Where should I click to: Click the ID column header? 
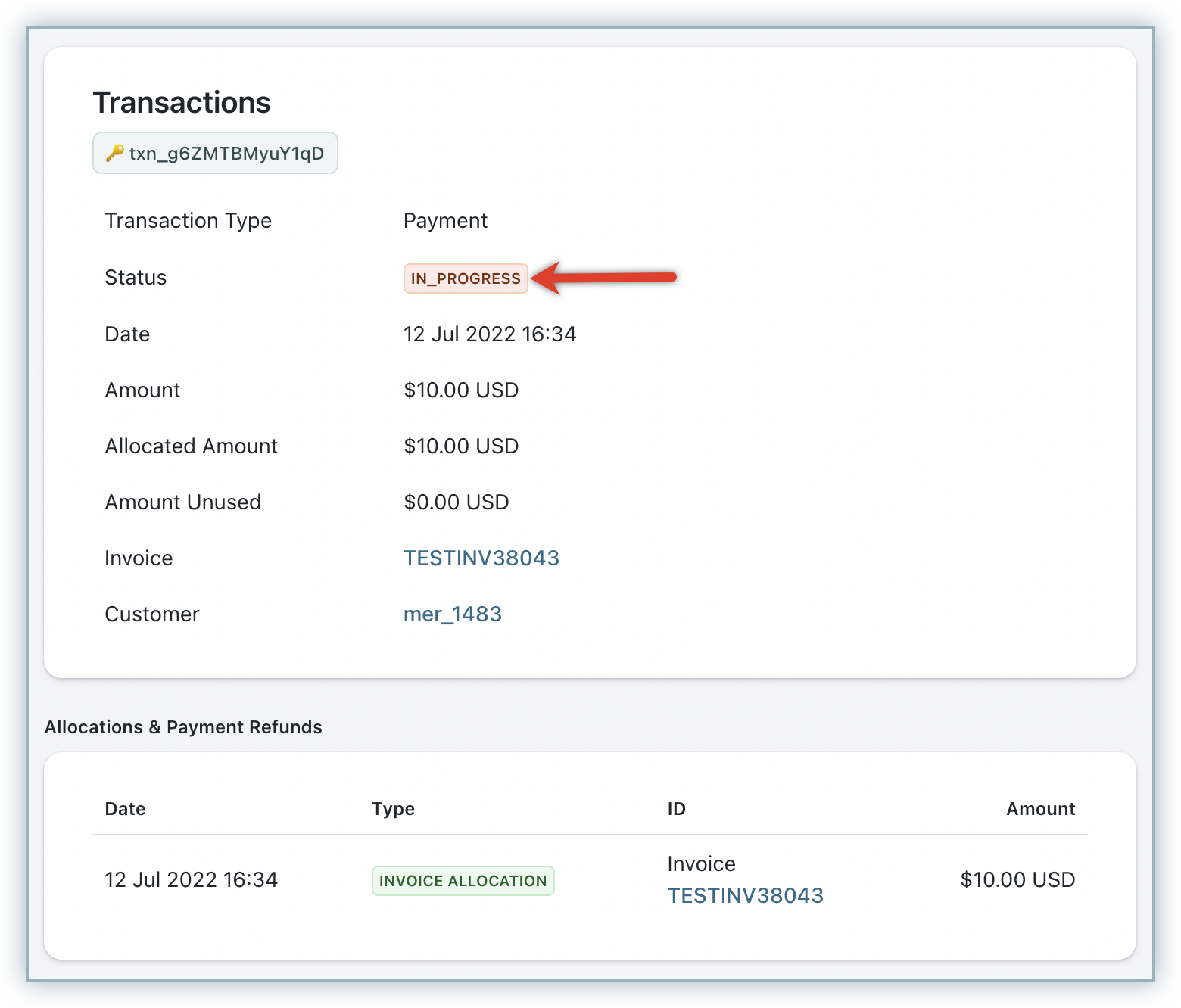click(676, 809)
